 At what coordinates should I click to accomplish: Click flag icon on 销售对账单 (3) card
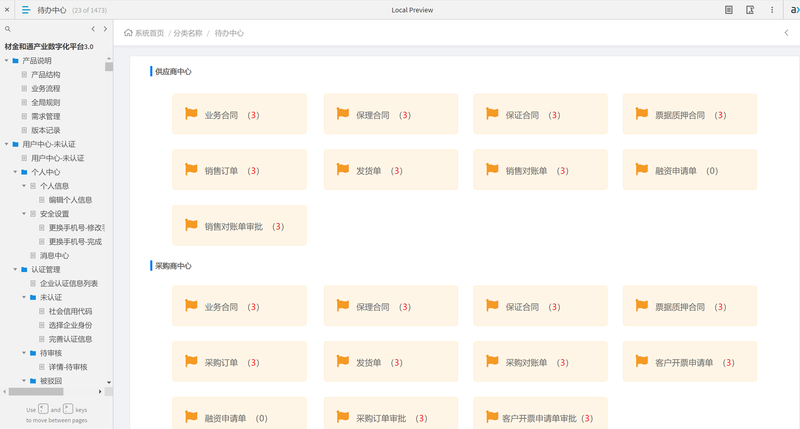(492, 169)
